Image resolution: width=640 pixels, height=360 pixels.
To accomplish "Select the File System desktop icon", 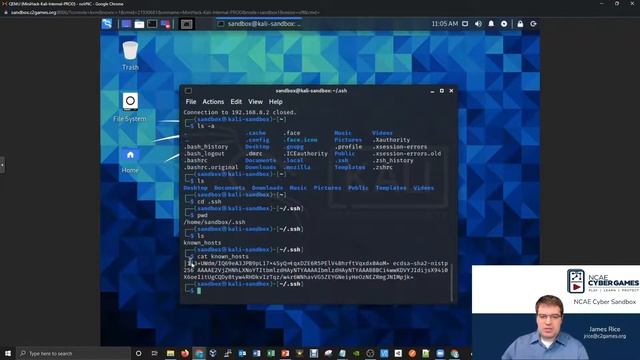I will [130, 107].
